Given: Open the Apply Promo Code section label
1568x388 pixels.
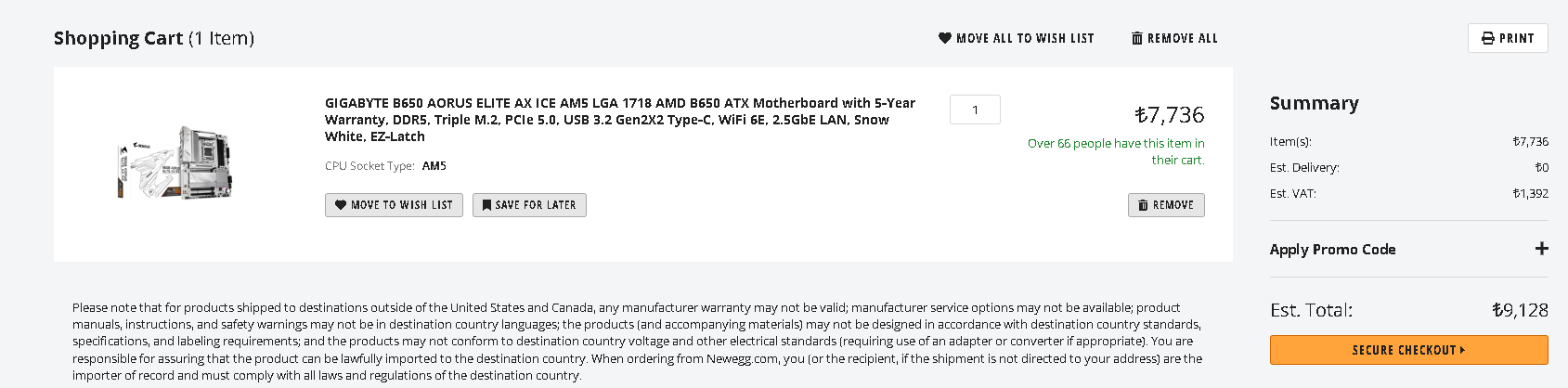Looking at the screenshot, I should tap(1332, 249).
